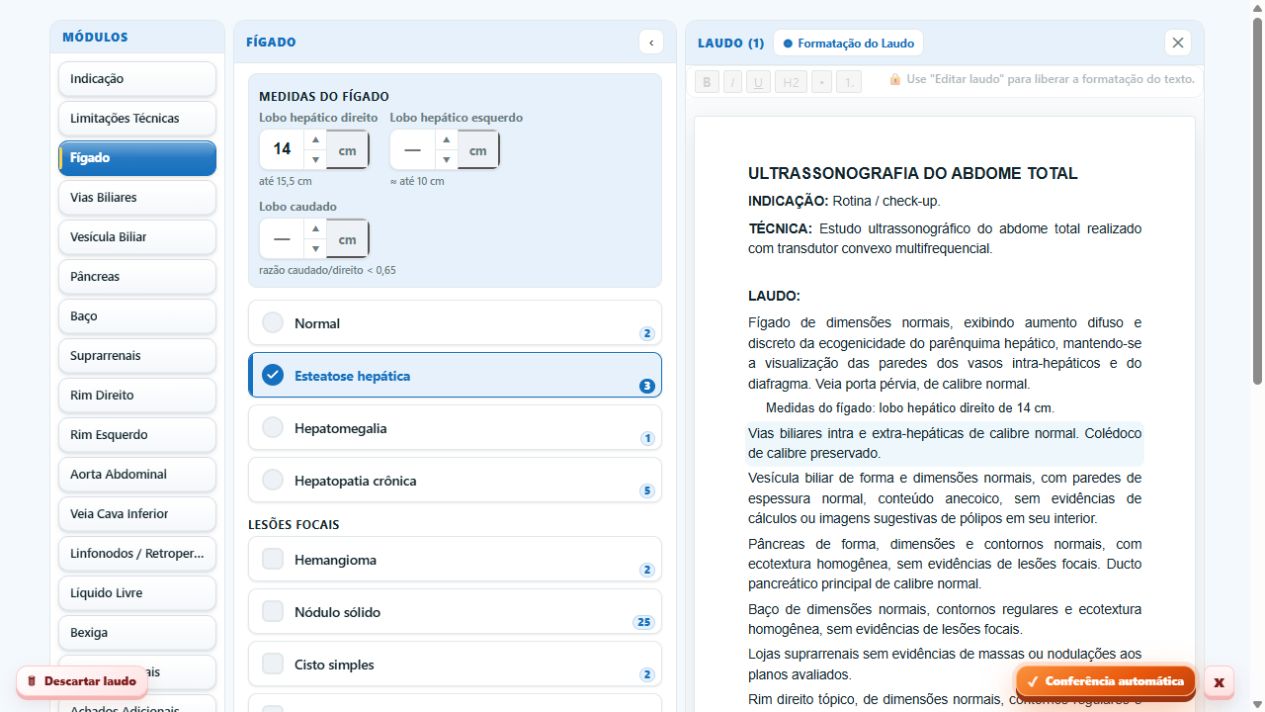Click the Descartar laudo button
This screenshot has width=1265, height=712.
[82, 681]
